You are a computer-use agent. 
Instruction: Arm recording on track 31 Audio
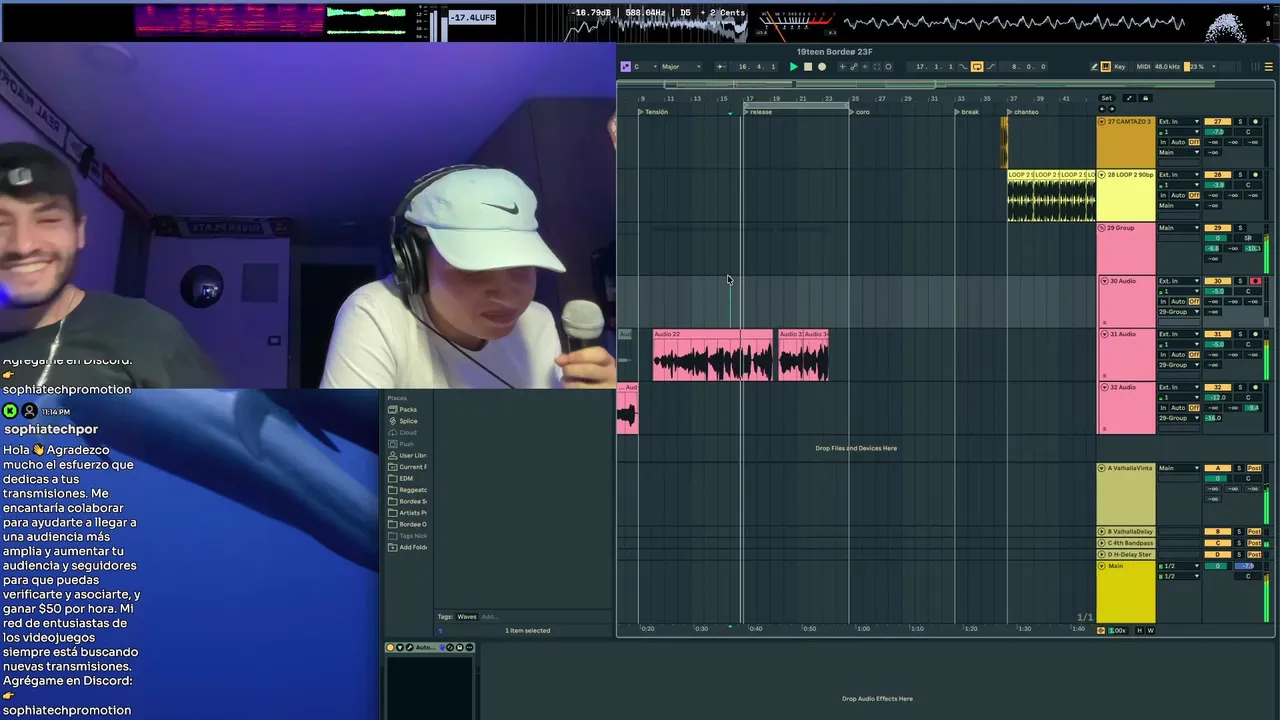pyautogui.click(x=1255, y=334)
